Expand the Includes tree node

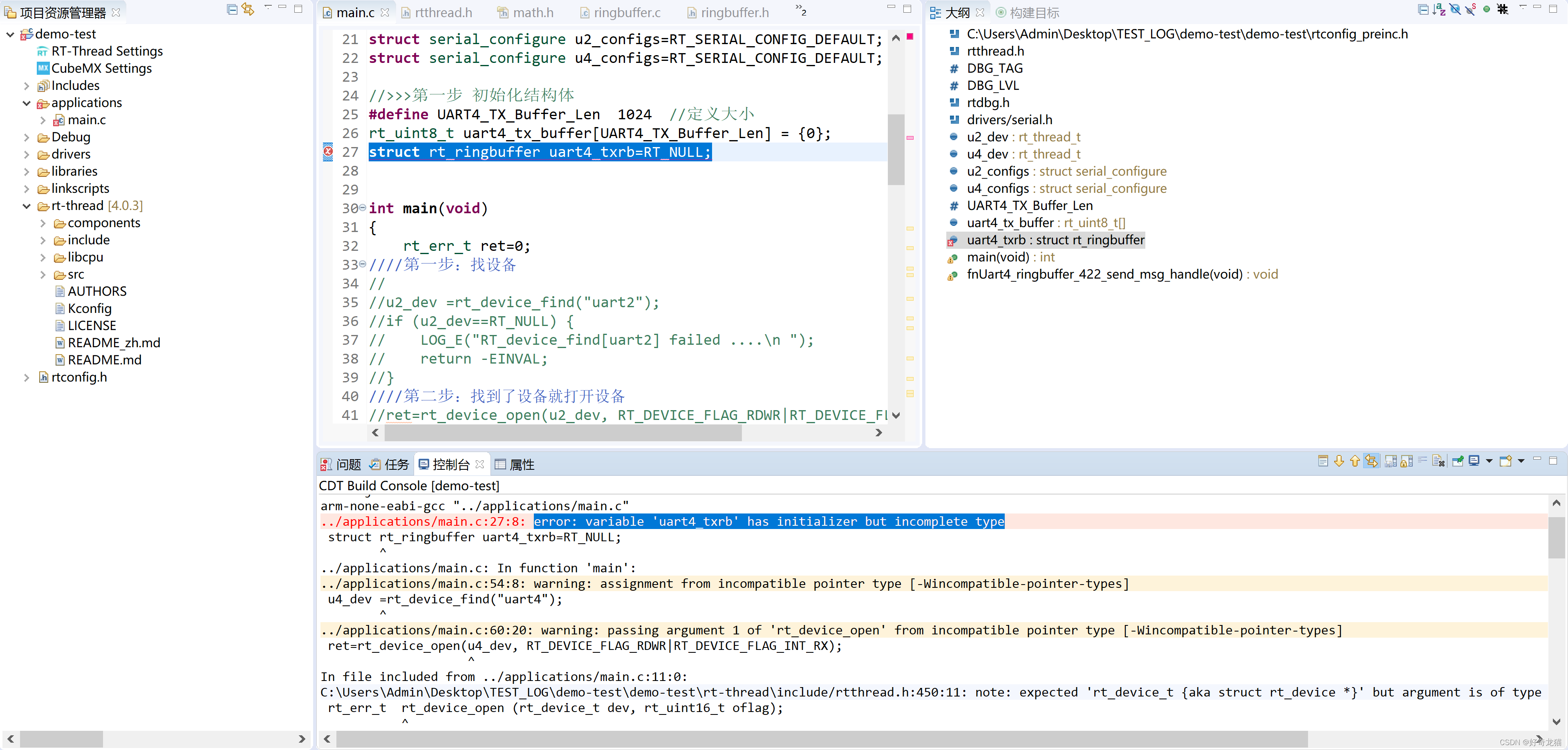coord(26,86)
